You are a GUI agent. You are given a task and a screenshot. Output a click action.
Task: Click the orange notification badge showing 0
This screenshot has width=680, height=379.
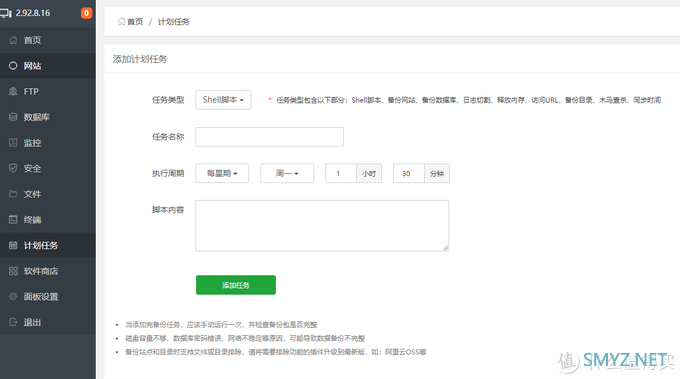[86, 13]
